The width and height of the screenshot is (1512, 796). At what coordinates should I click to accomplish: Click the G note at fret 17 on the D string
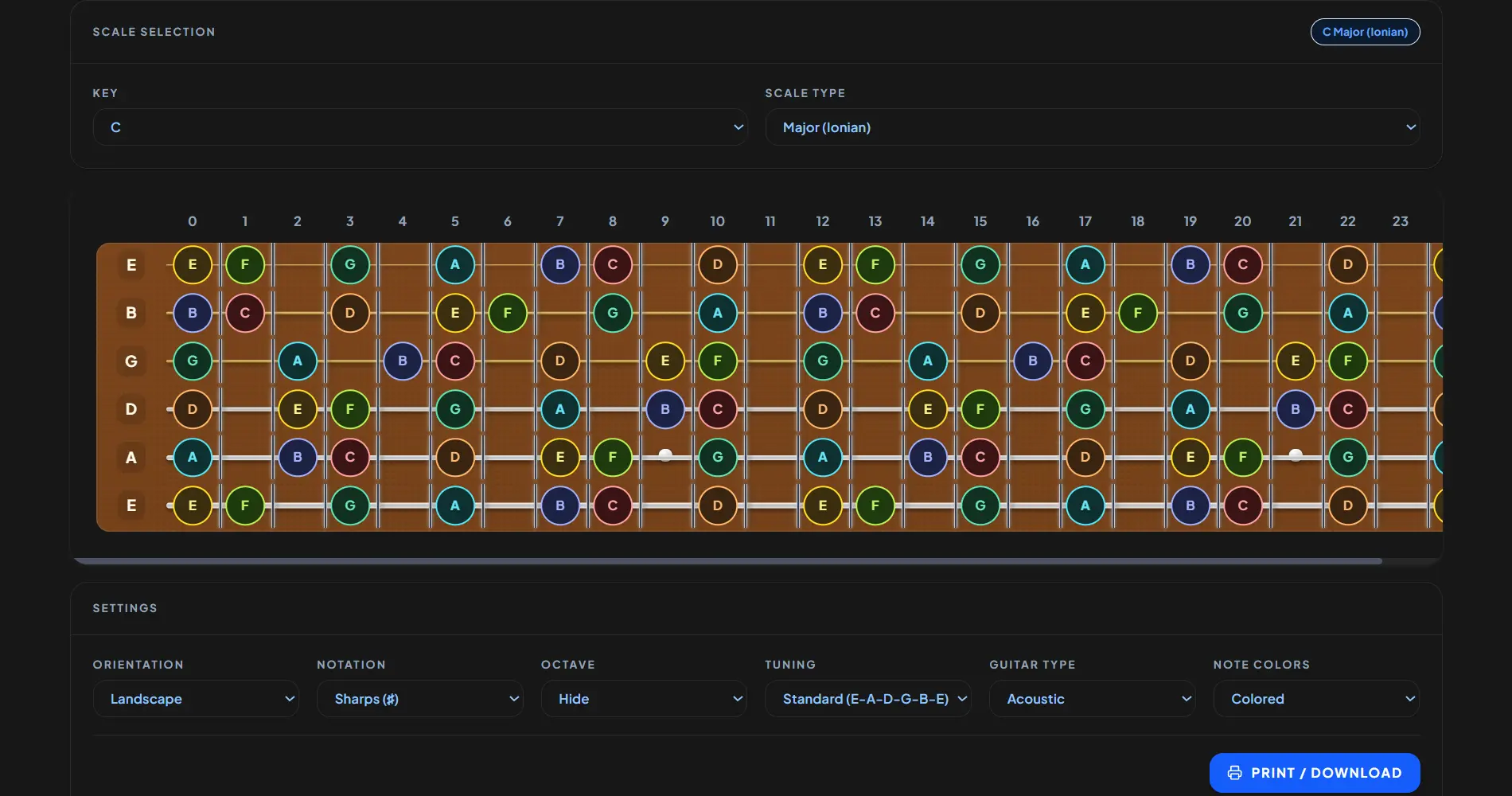pyautogui.click(x=1085, y=409)
